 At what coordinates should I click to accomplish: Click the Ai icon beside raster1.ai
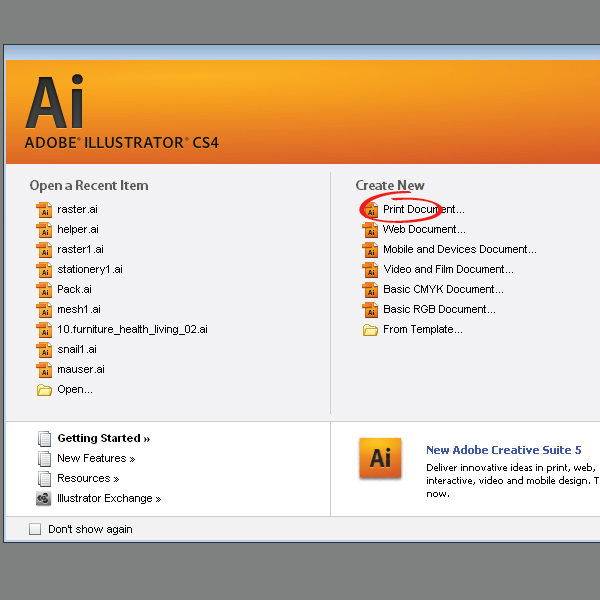[x=44, y=249]
